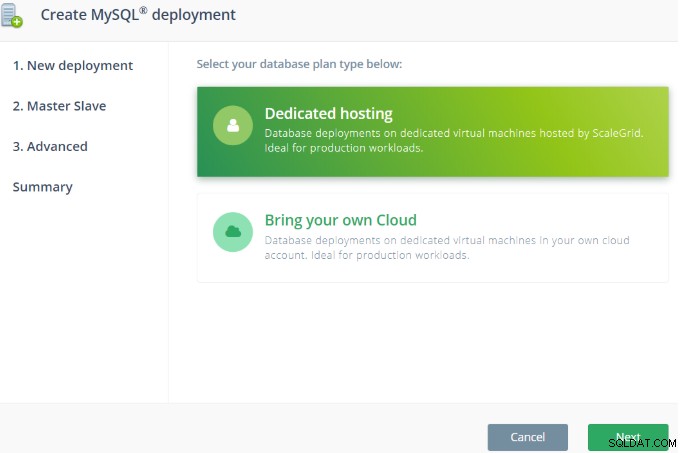Click 'Ideal for production workloads' in green card
686x453 pixels.
point(344,148)
